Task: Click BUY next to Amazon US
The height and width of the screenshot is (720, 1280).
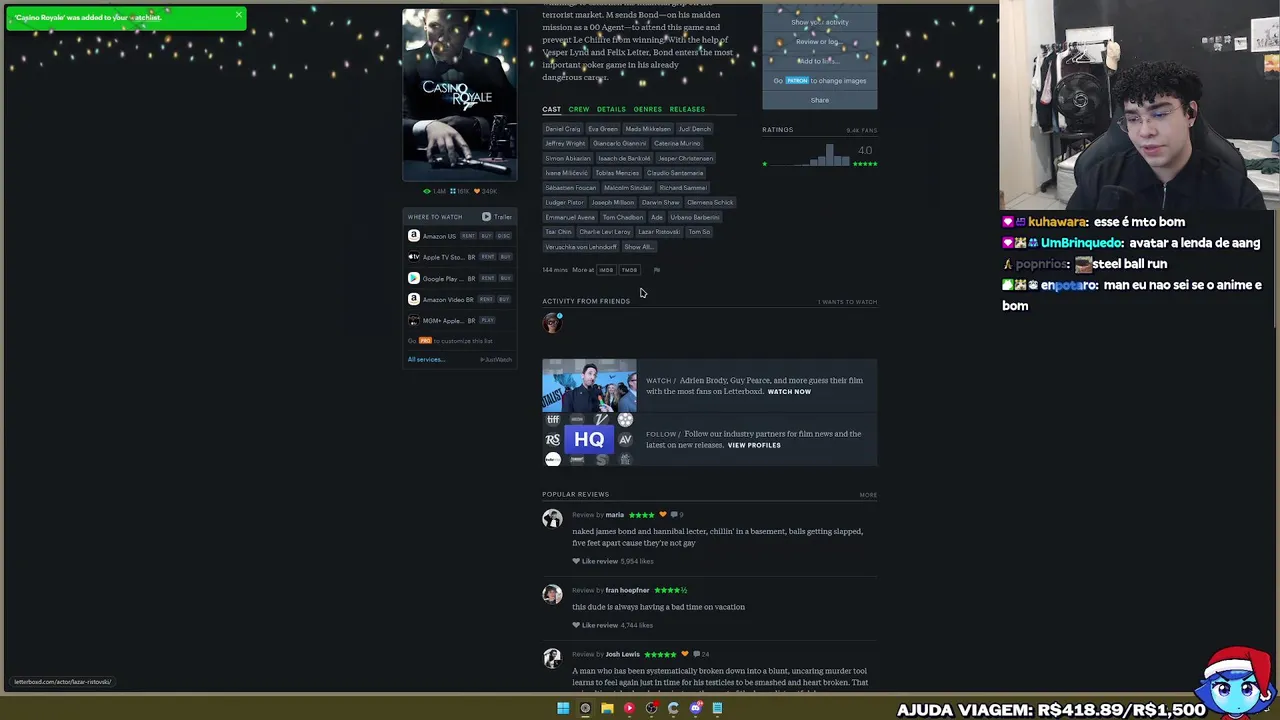Action: coord(487,236)
